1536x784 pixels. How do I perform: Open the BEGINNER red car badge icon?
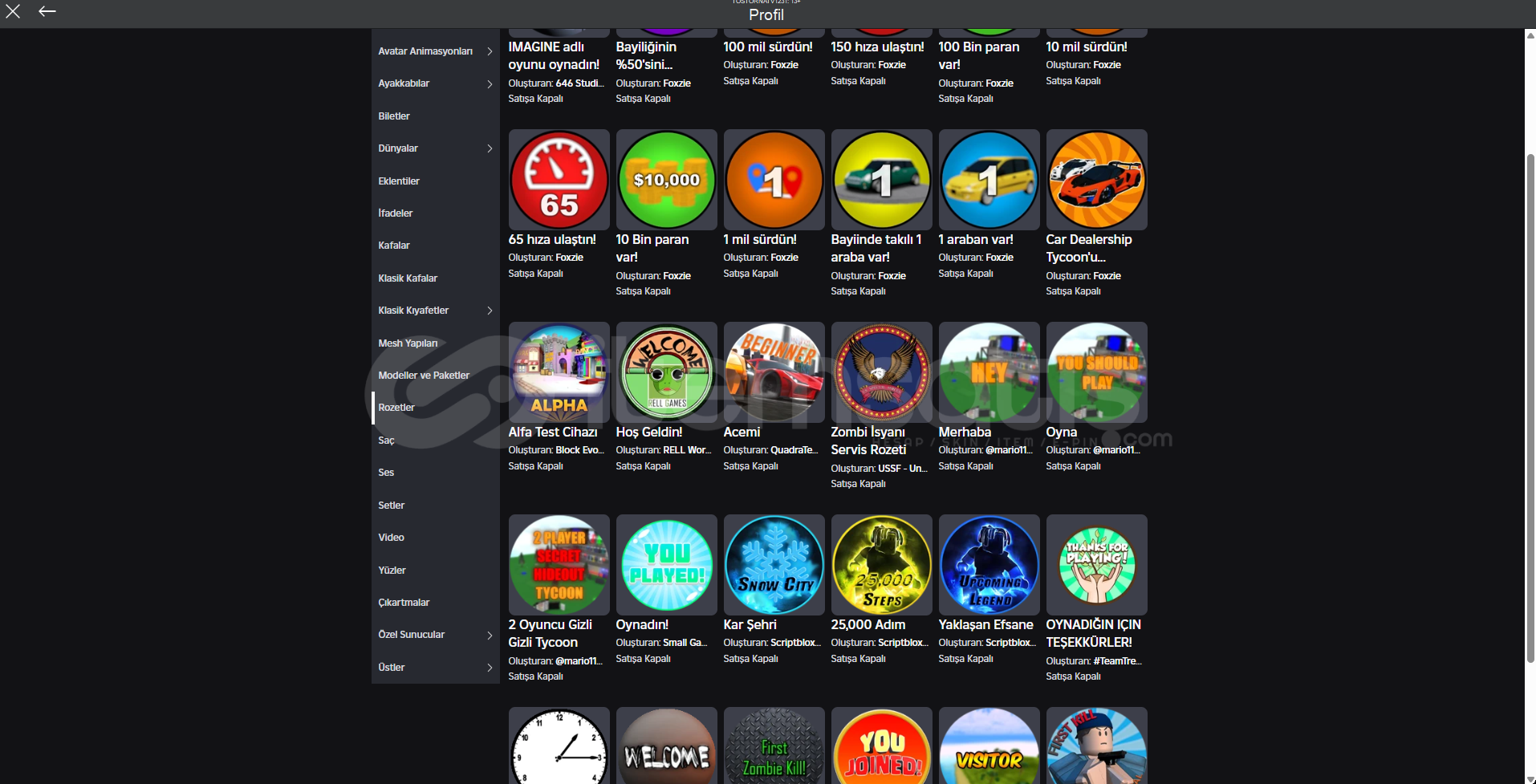click(x=774, y=372)
